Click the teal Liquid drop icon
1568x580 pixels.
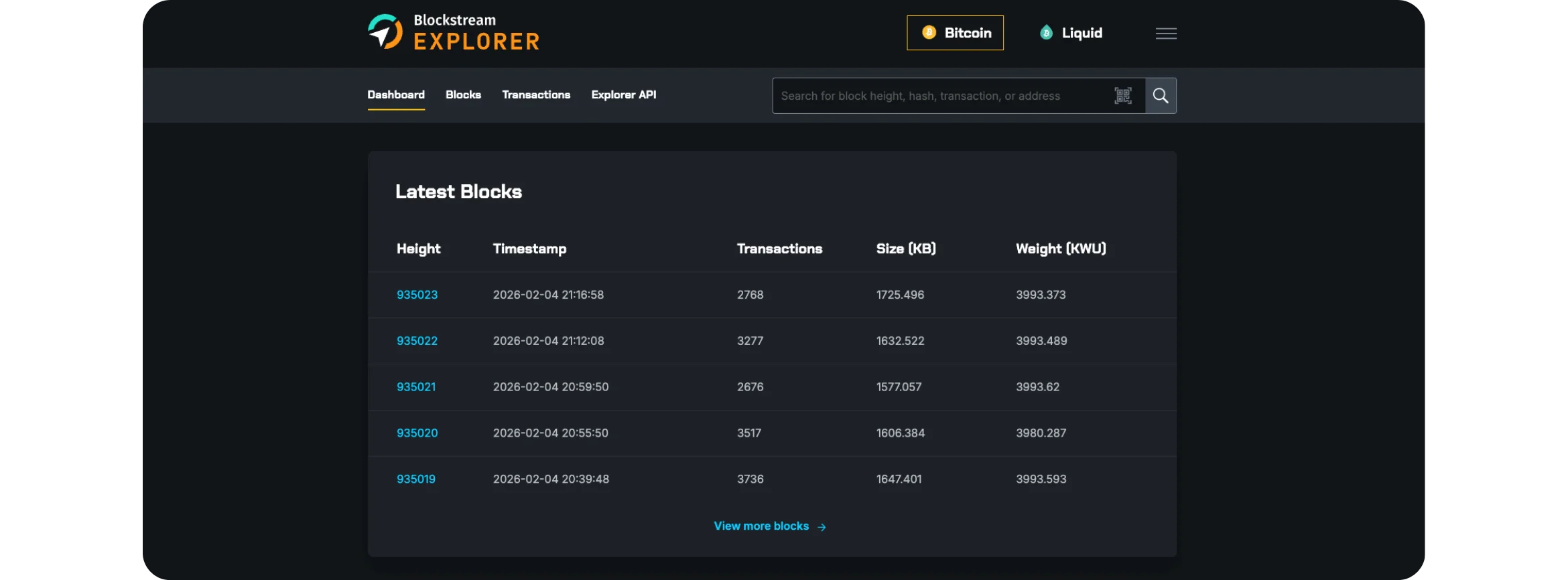coord(1046,33)
